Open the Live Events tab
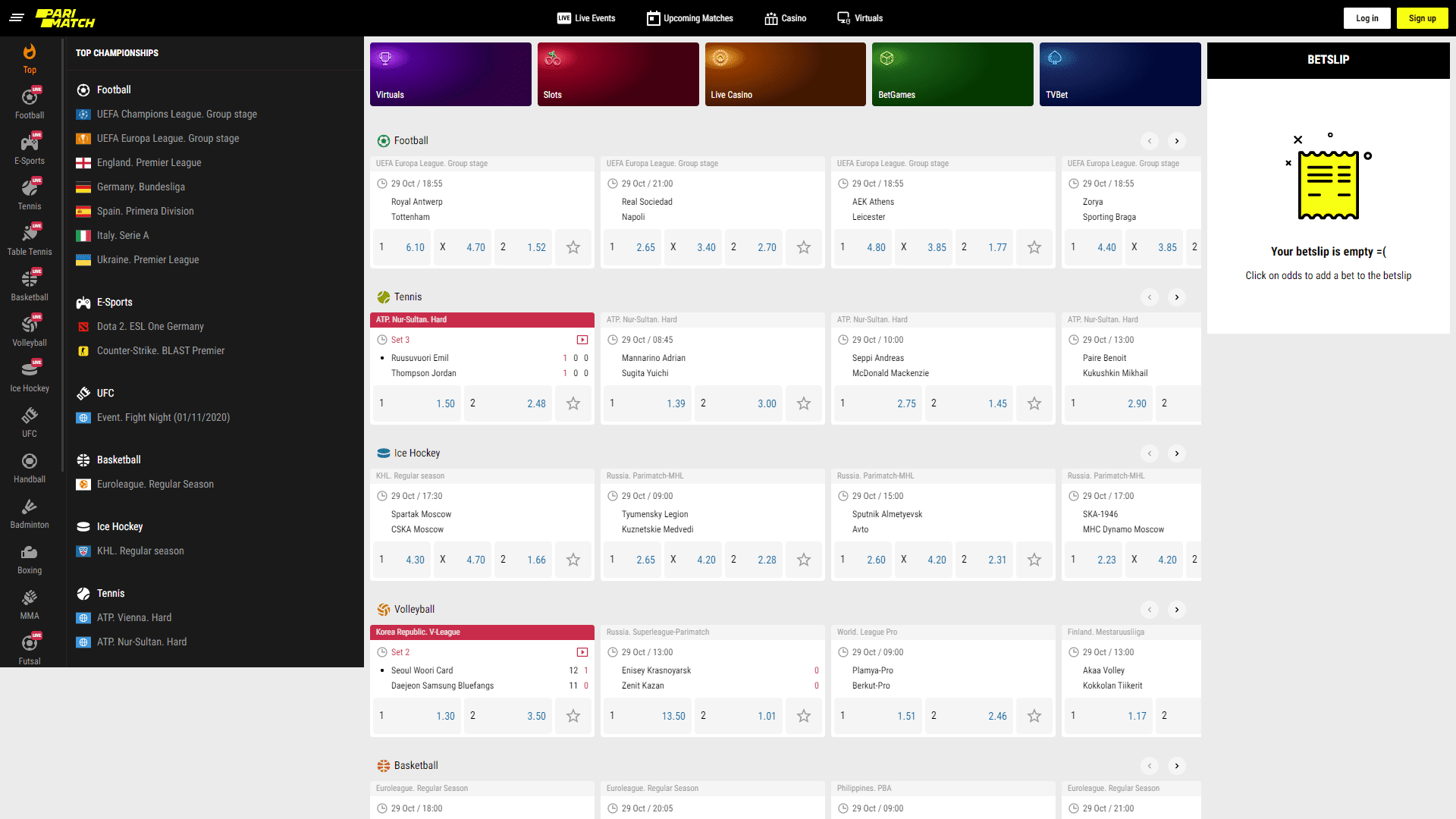The image size is (1456, 819). pos(586,18)
